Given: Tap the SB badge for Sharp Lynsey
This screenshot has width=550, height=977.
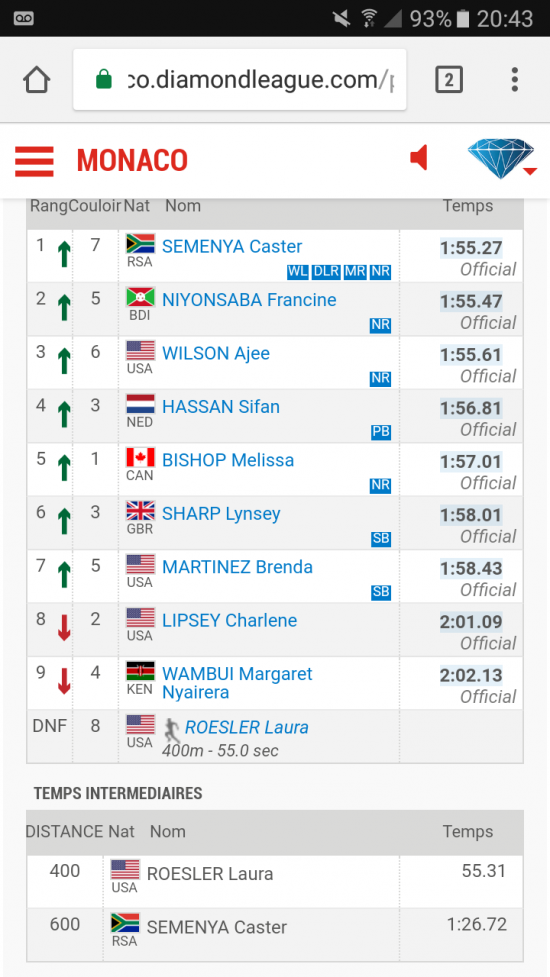Looking at the screenshot, I should [x=381, y=539].
